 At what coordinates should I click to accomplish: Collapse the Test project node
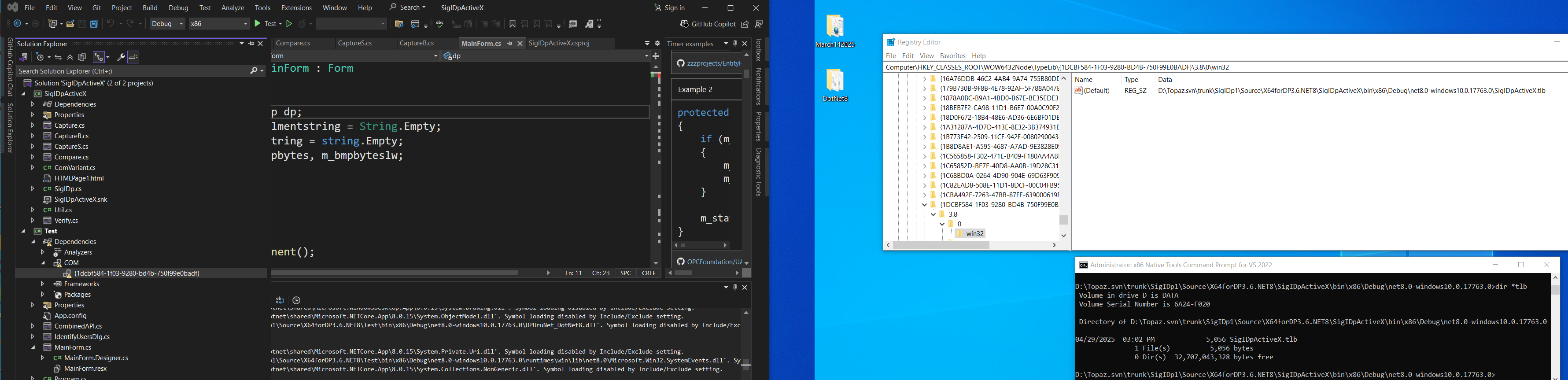pos(24,232)
